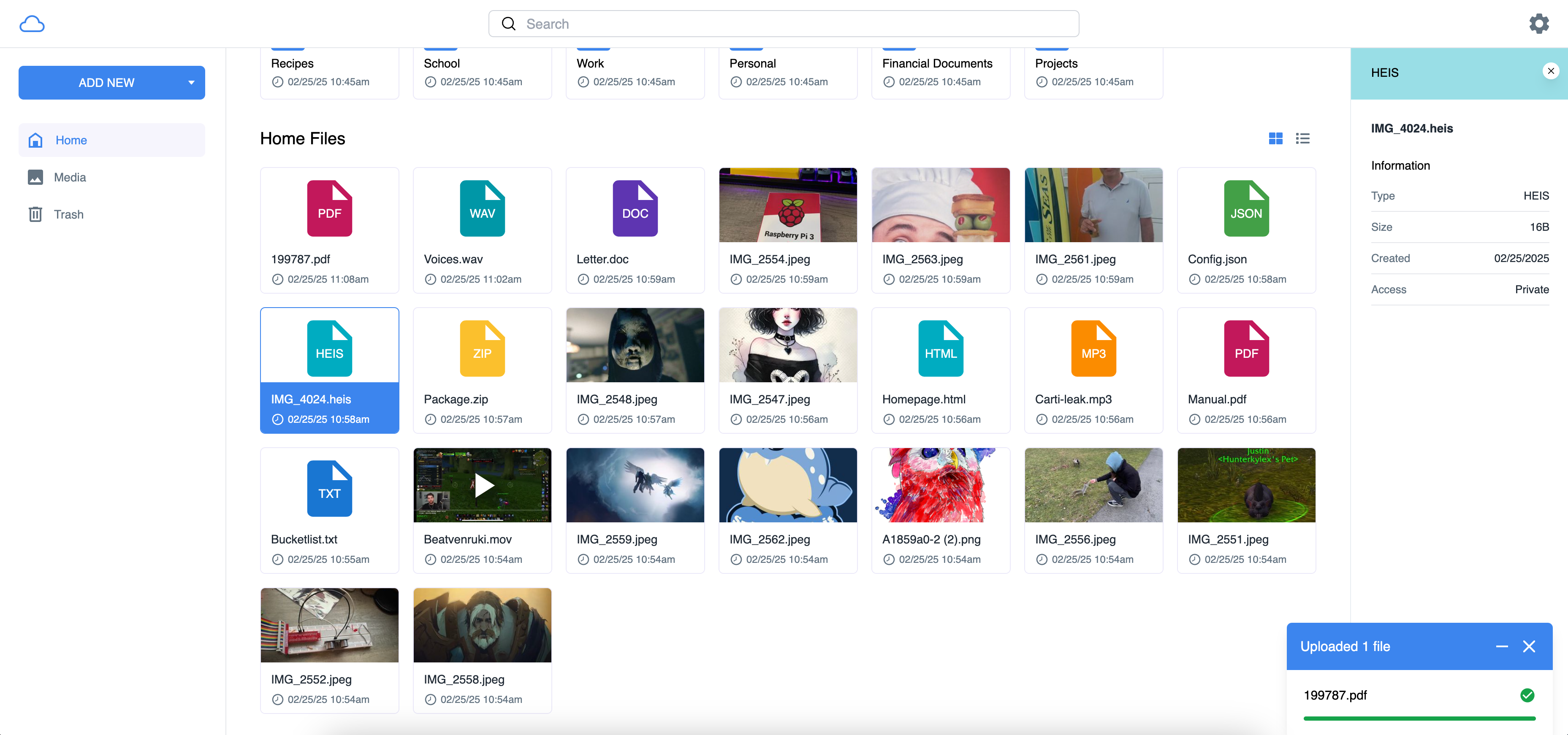Open the Trash section
The height and width of the screenshot is (735, 1568).
pyautogui.click(x=68, y=214)
